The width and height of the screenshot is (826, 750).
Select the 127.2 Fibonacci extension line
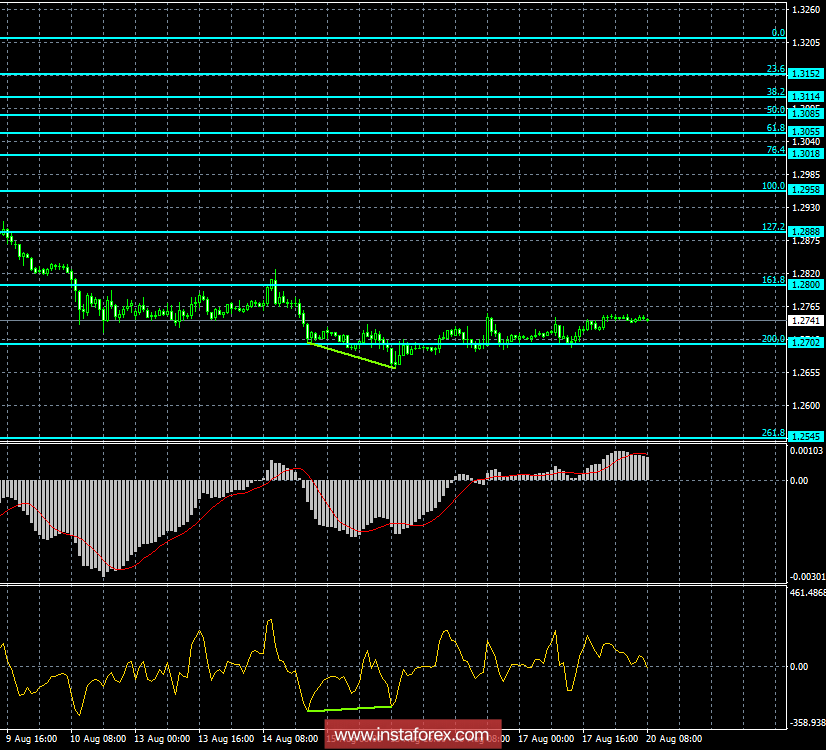click(x=400, y=234)
